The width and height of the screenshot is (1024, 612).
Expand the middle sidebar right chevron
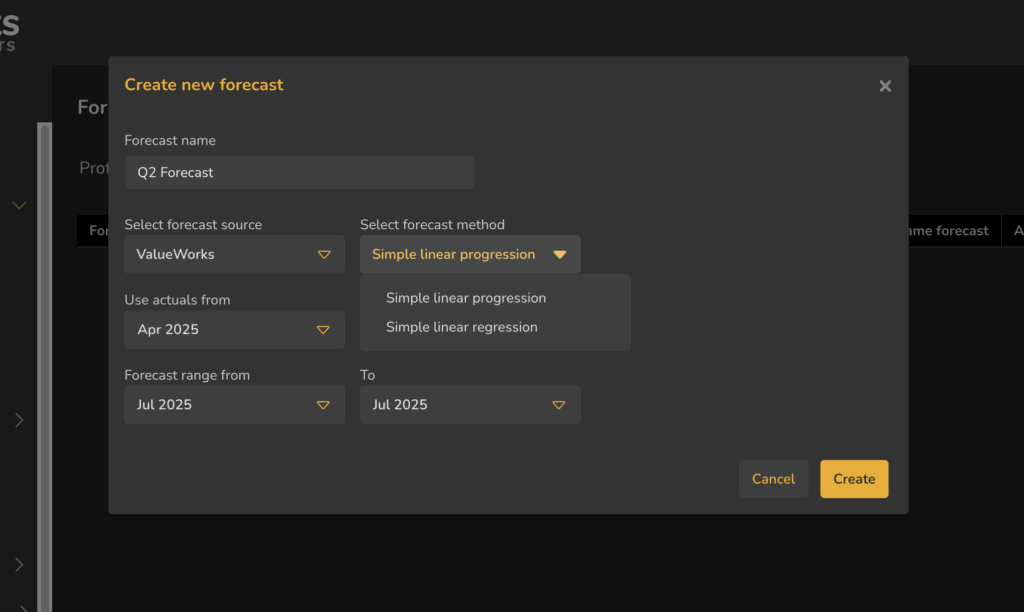(18, 420)
